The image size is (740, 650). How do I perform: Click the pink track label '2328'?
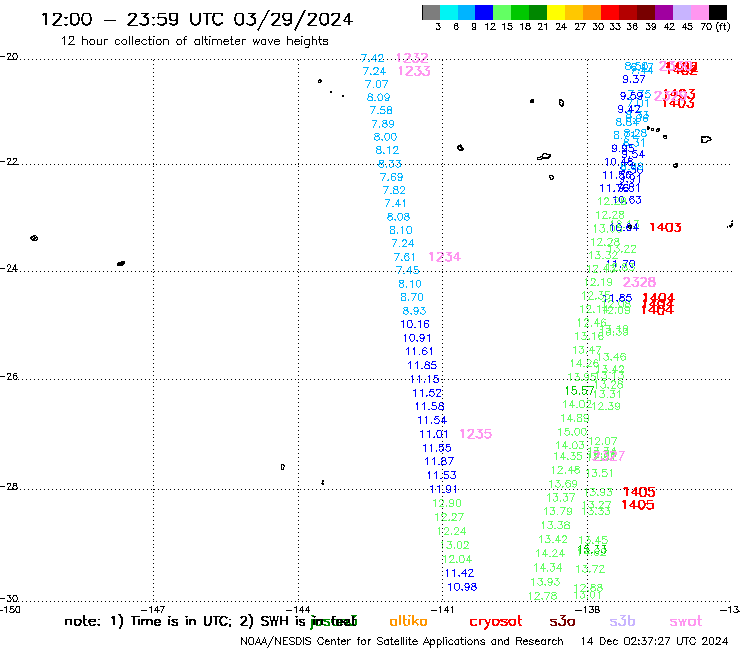[639, 282]
